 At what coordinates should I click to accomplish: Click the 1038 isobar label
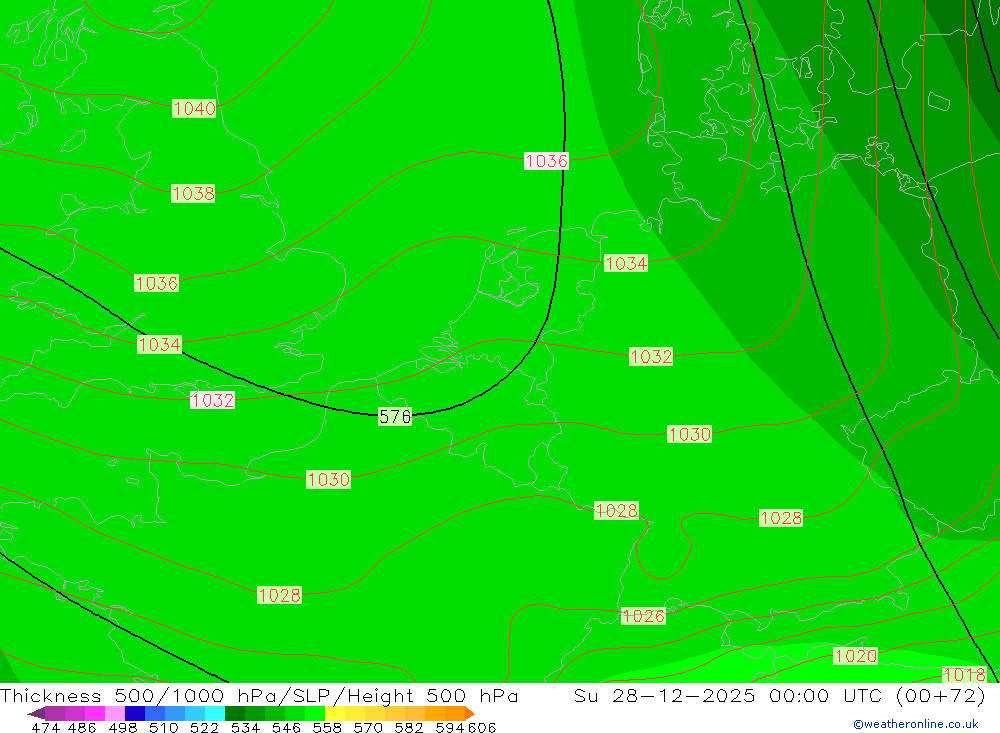(193, 193)
